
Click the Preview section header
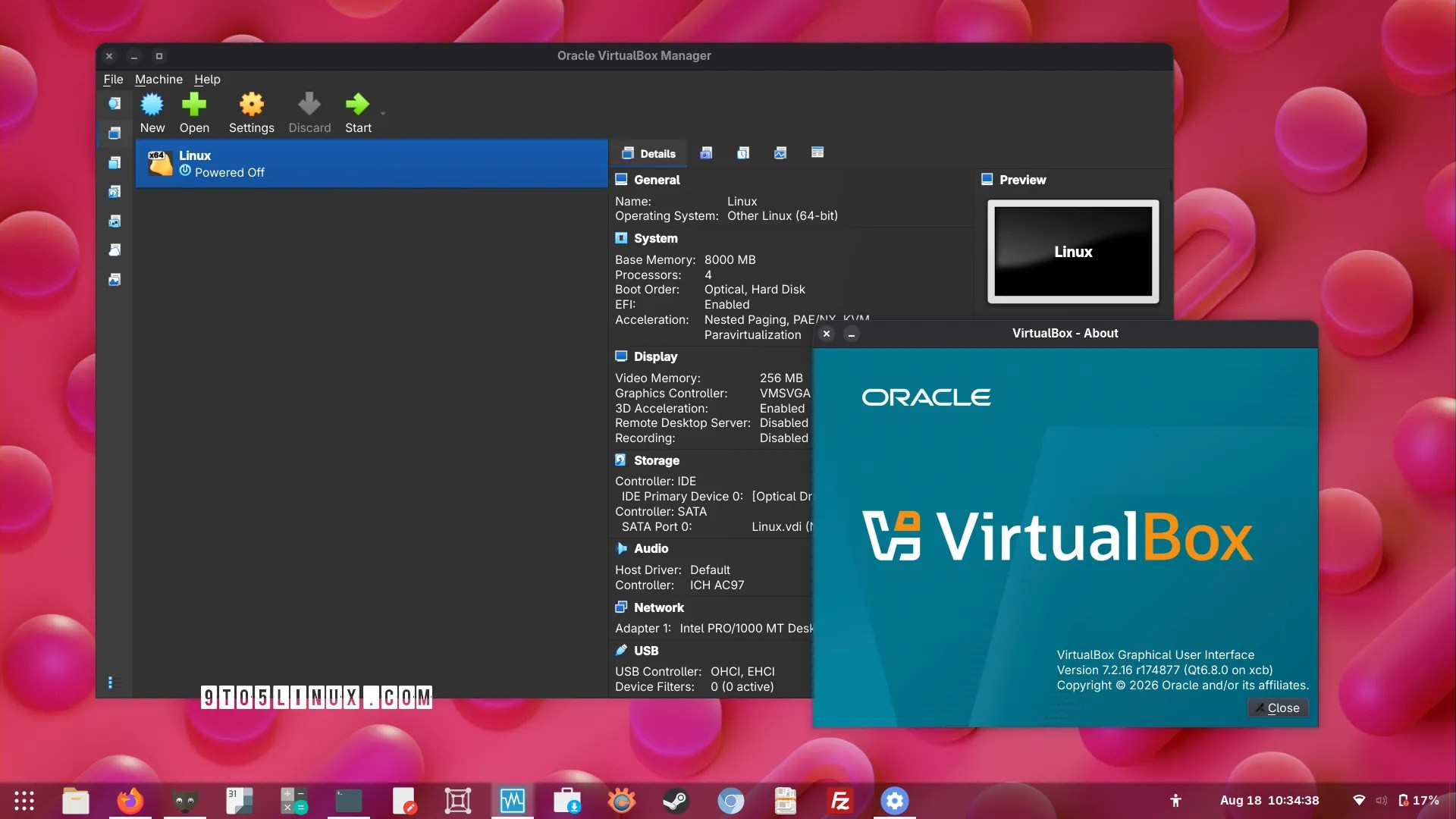pyautogui.click(x=1022, y=180)
